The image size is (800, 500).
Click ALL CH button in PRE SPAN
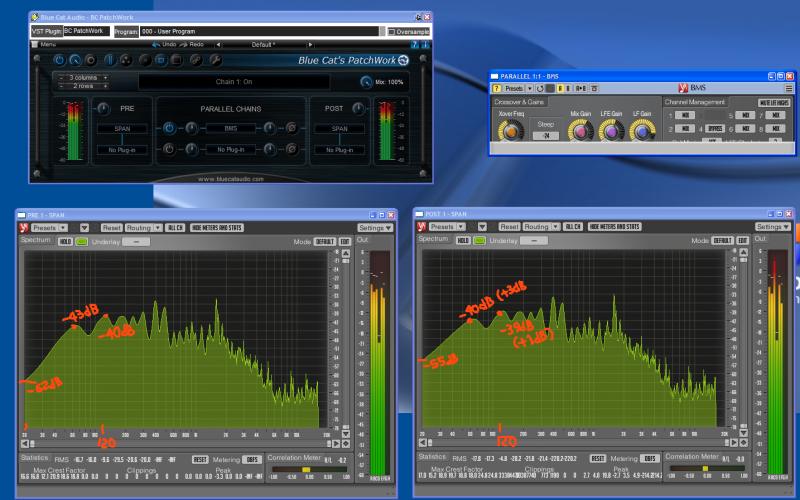[175, 228]
